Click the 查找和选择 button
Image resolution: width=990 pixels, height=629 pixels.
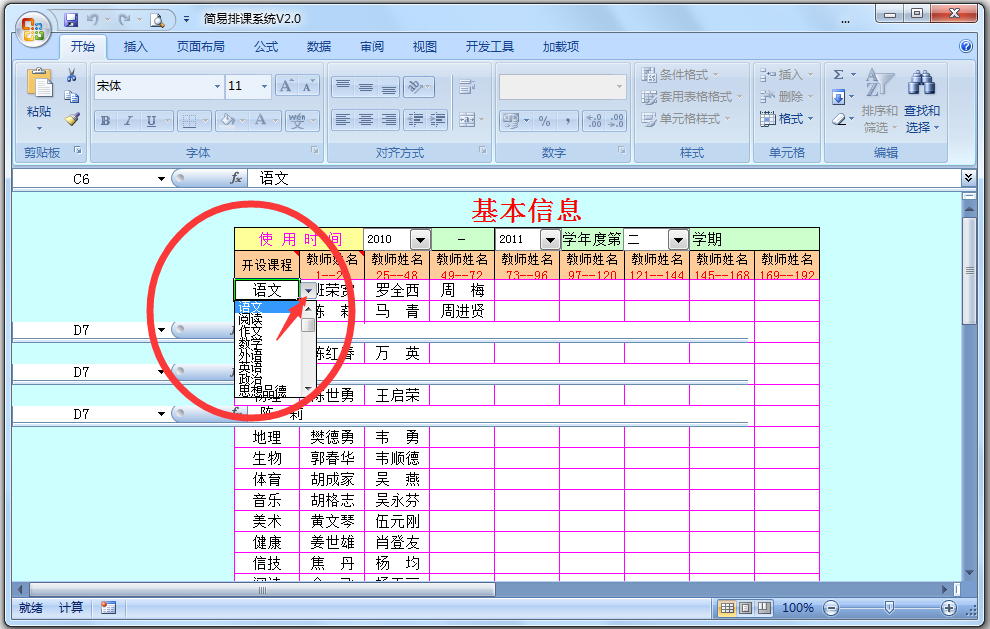921,110
